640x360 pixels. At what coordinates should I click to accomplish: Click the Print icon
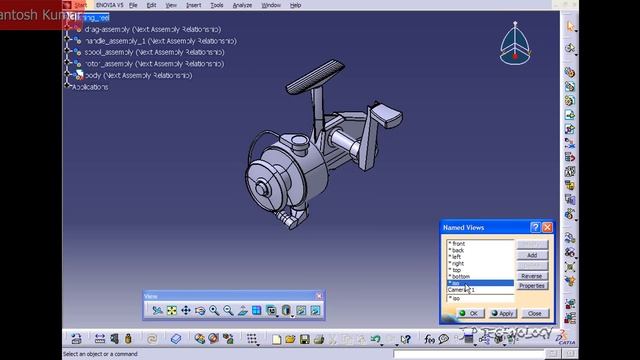point(319,339)
